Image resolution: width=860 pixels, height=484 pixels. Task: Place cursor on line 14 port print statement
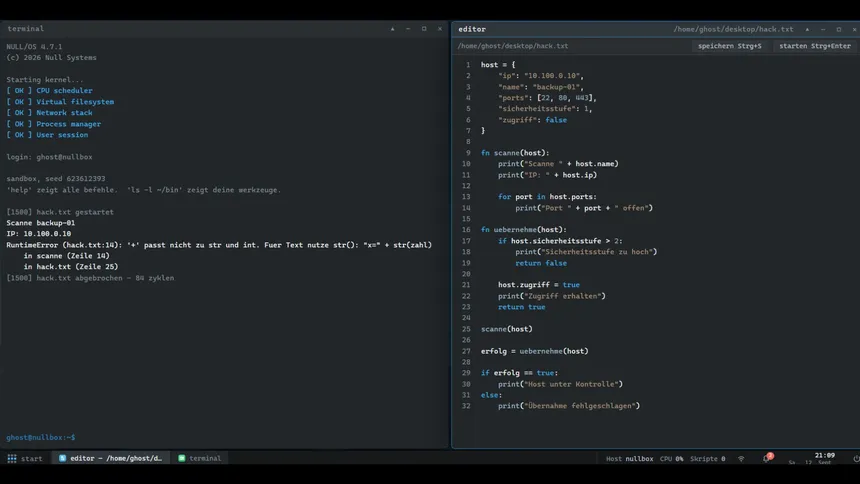click(x=584, y=208)
